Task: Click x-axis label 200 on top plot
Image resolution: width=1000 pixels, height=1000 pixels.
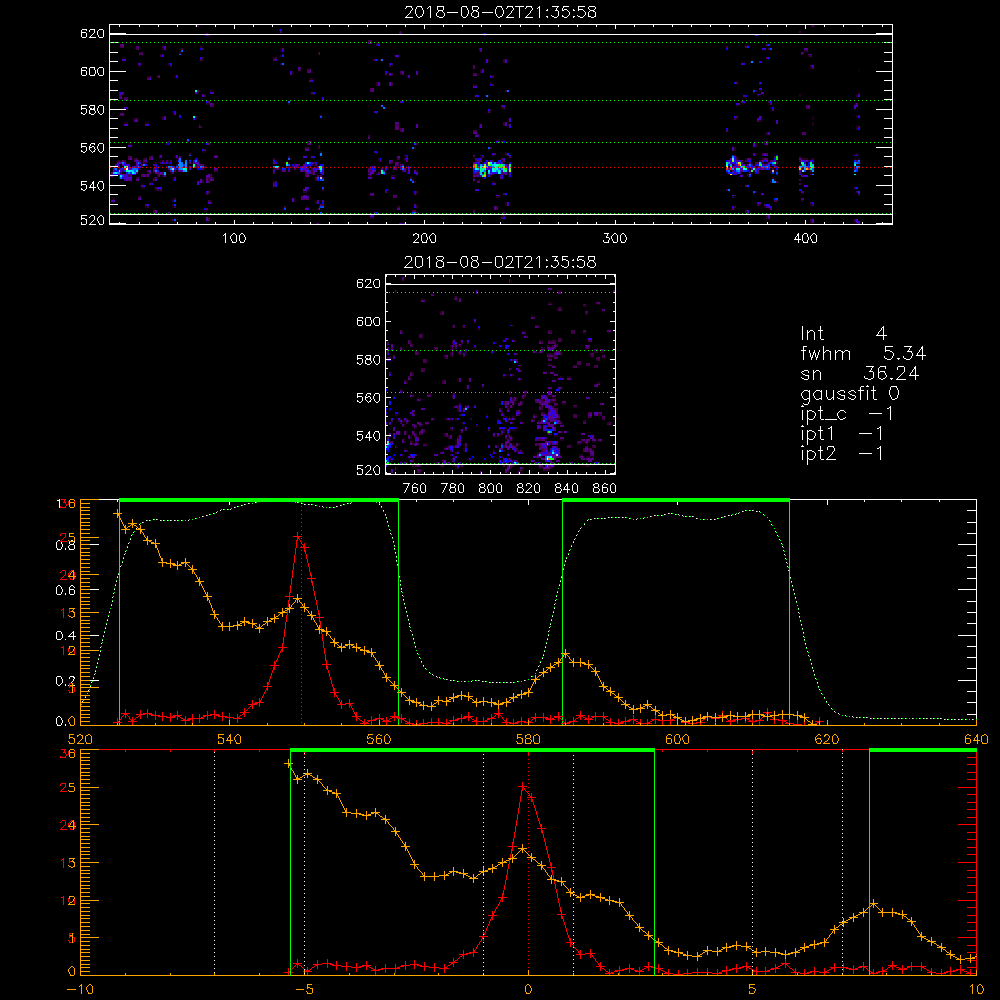Action: click(425, 239)
